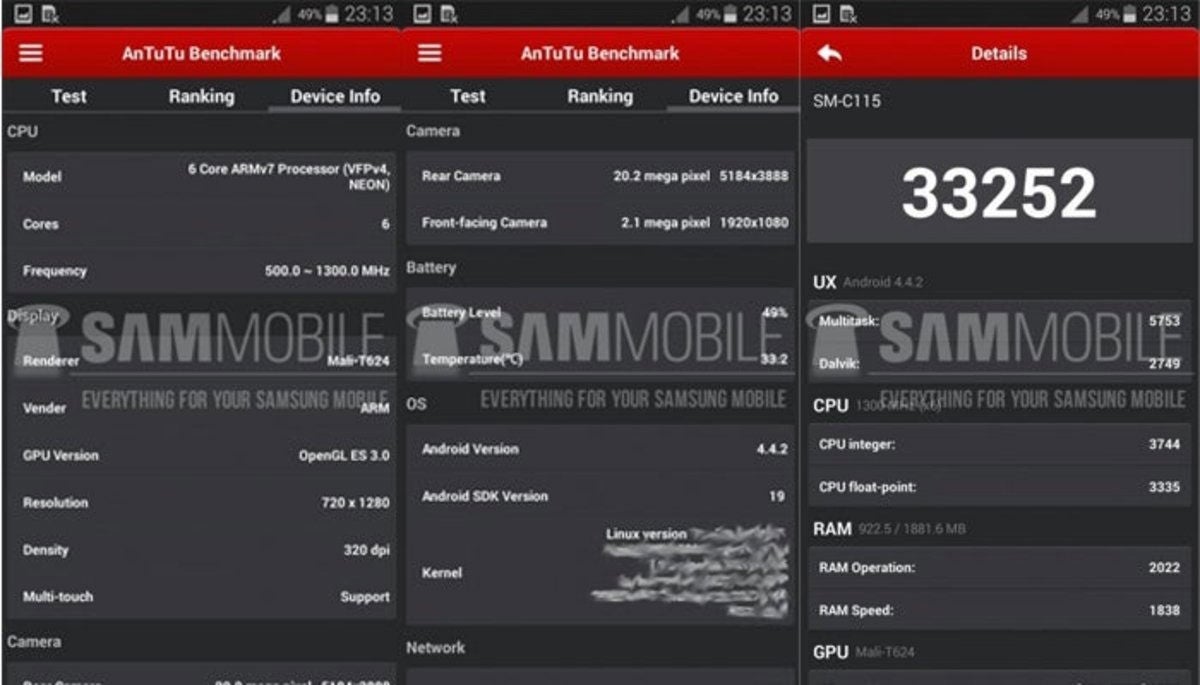The height and width of the screenshot is (685, 1200).
Task: Tap the back arrow in the Details header
Action: point(829,53)
